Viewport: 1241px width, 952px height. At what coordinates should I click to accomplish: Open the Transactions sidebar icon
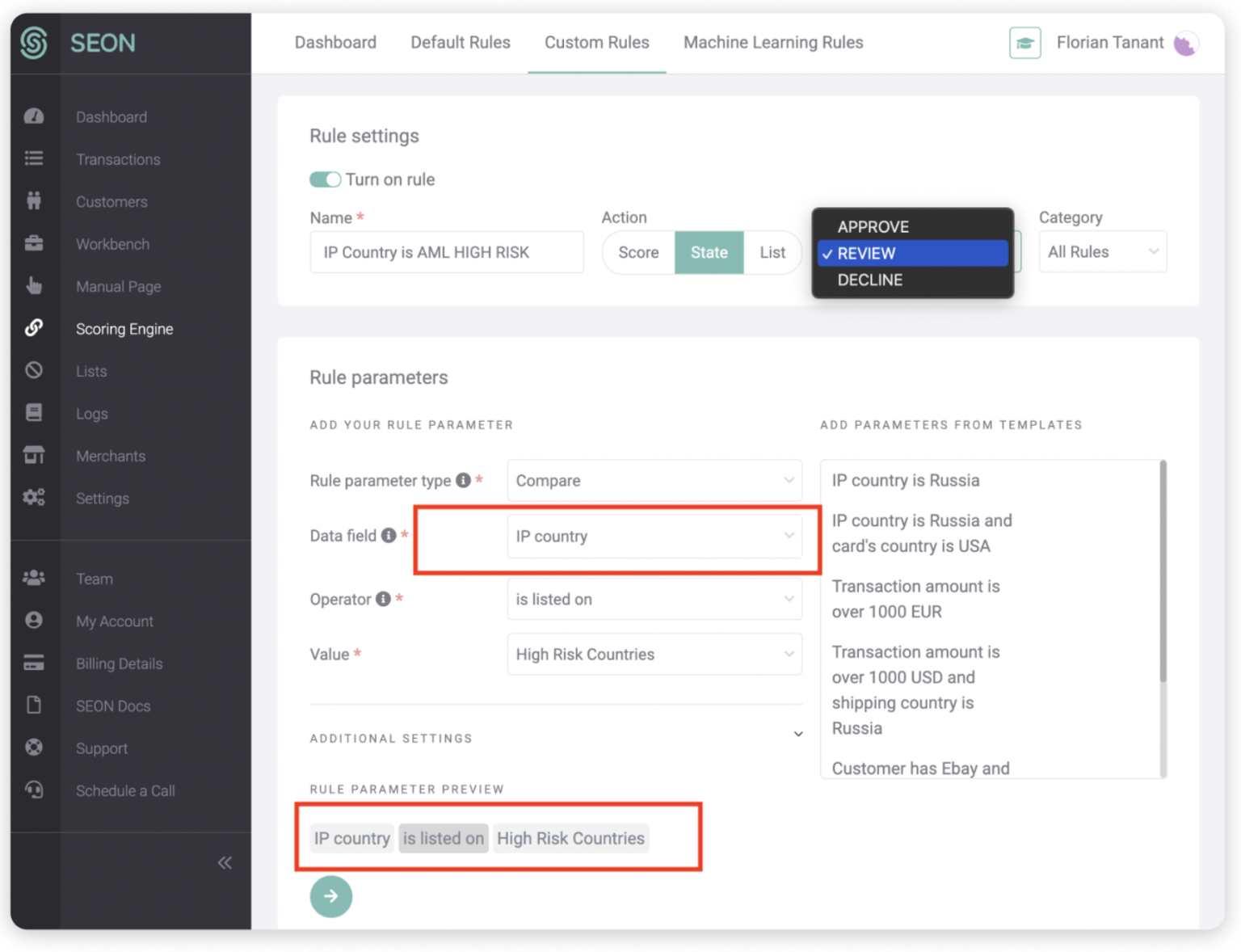34,158
